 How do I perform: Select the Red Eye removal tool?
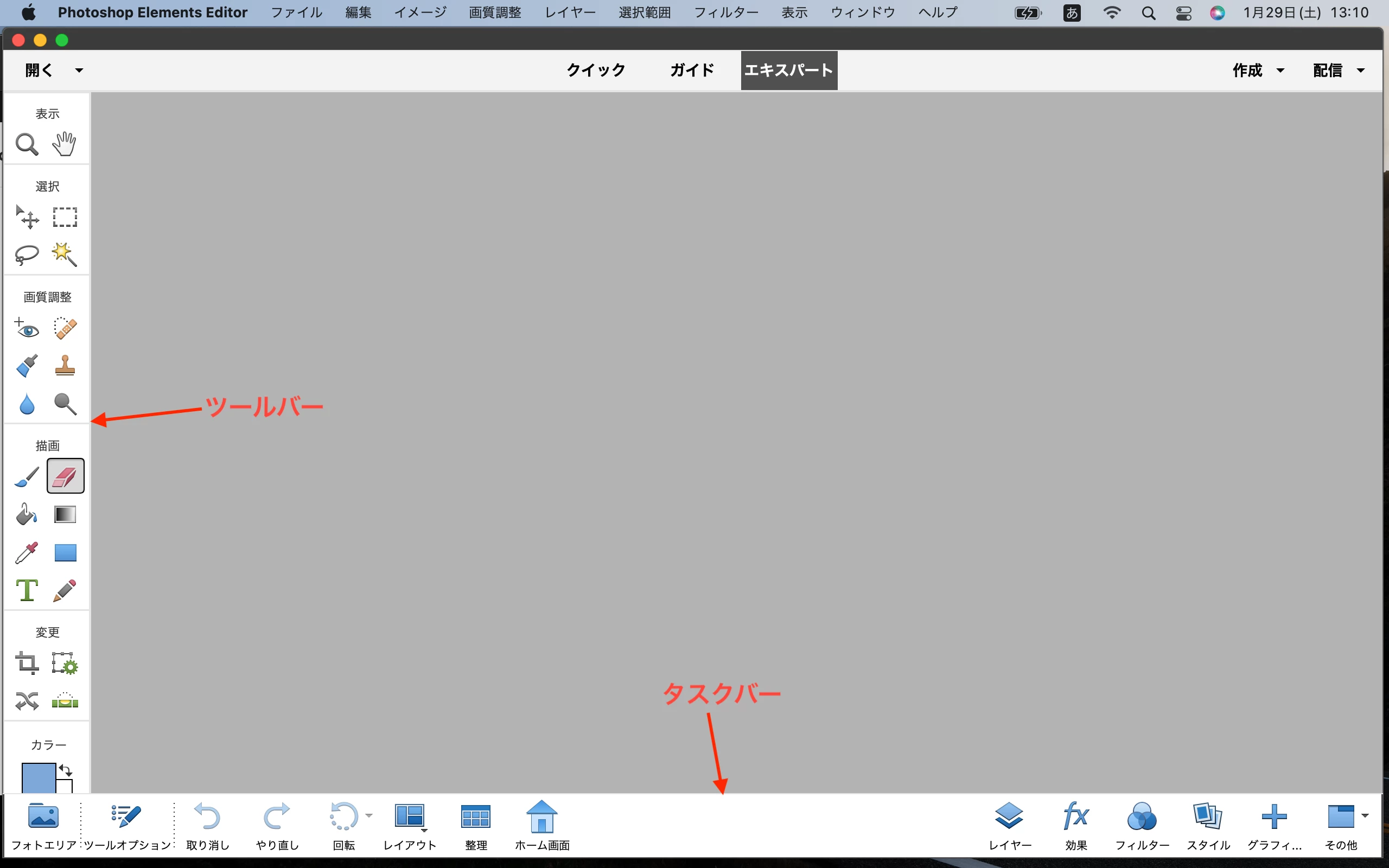27,328
